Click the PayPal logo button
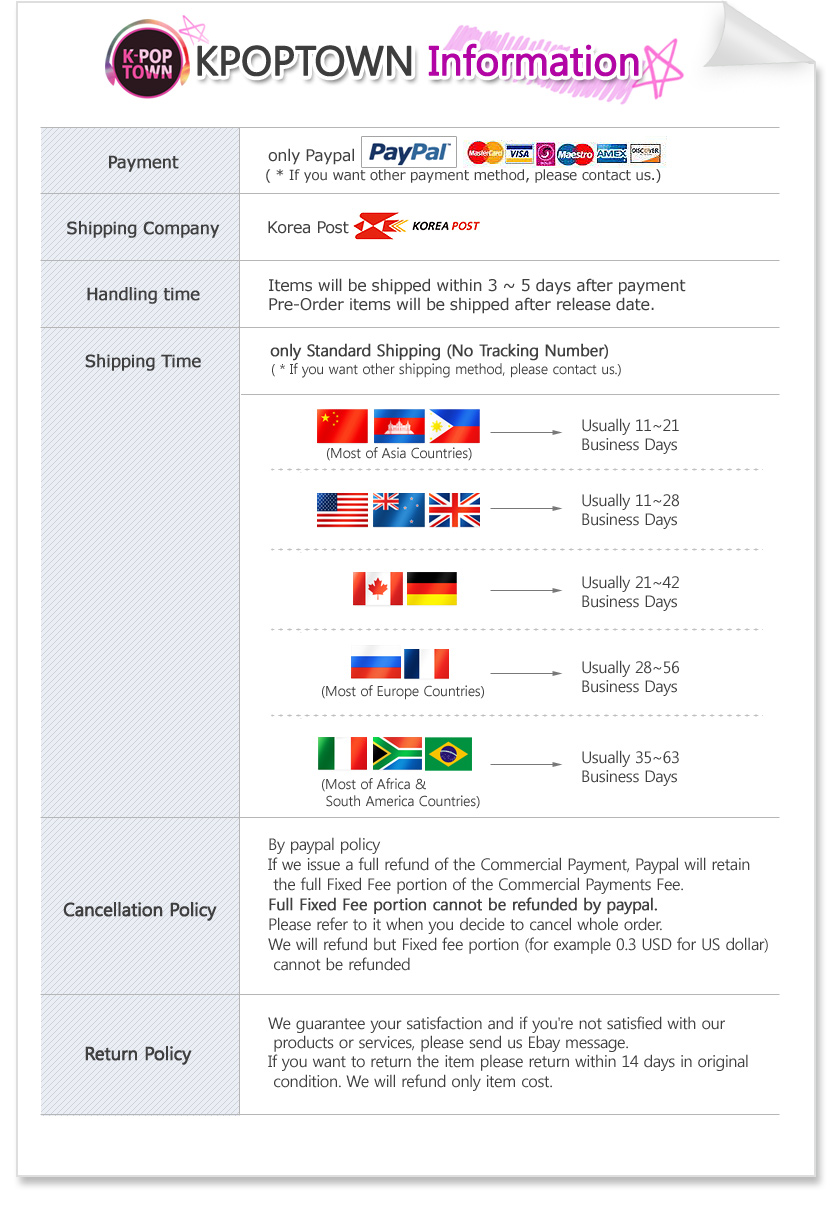The image size is (830, 1205). pyautogui.click(x=408, y=153)
